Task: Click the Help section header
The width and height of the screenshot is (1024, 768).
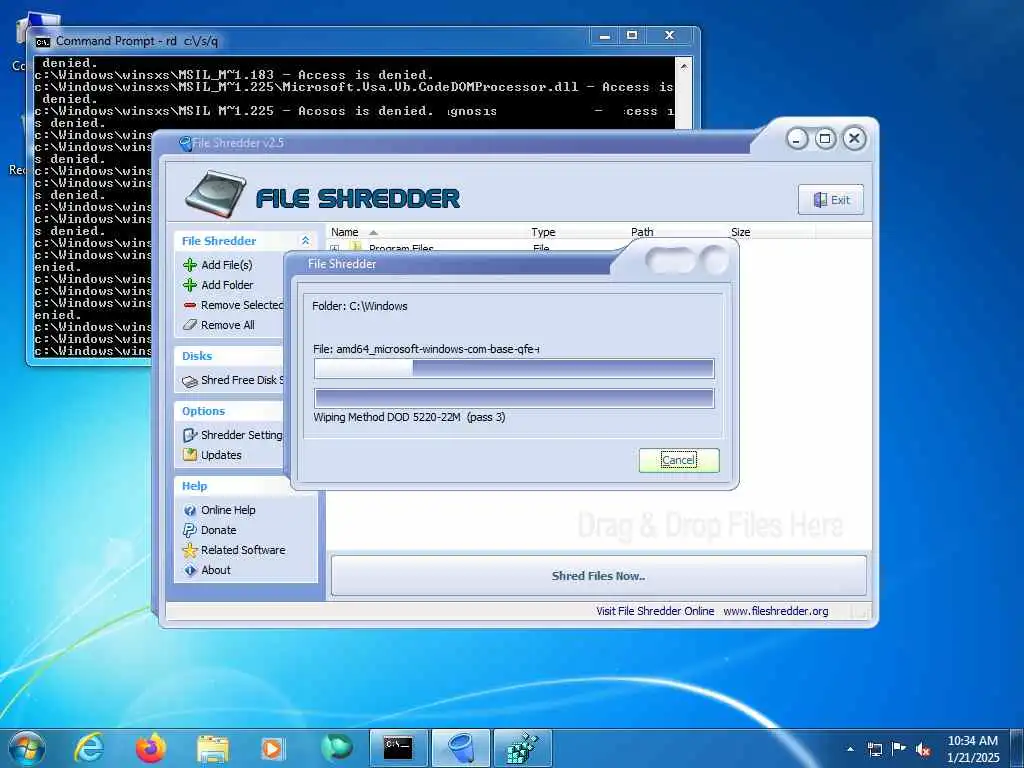Action: coord(195,486)
